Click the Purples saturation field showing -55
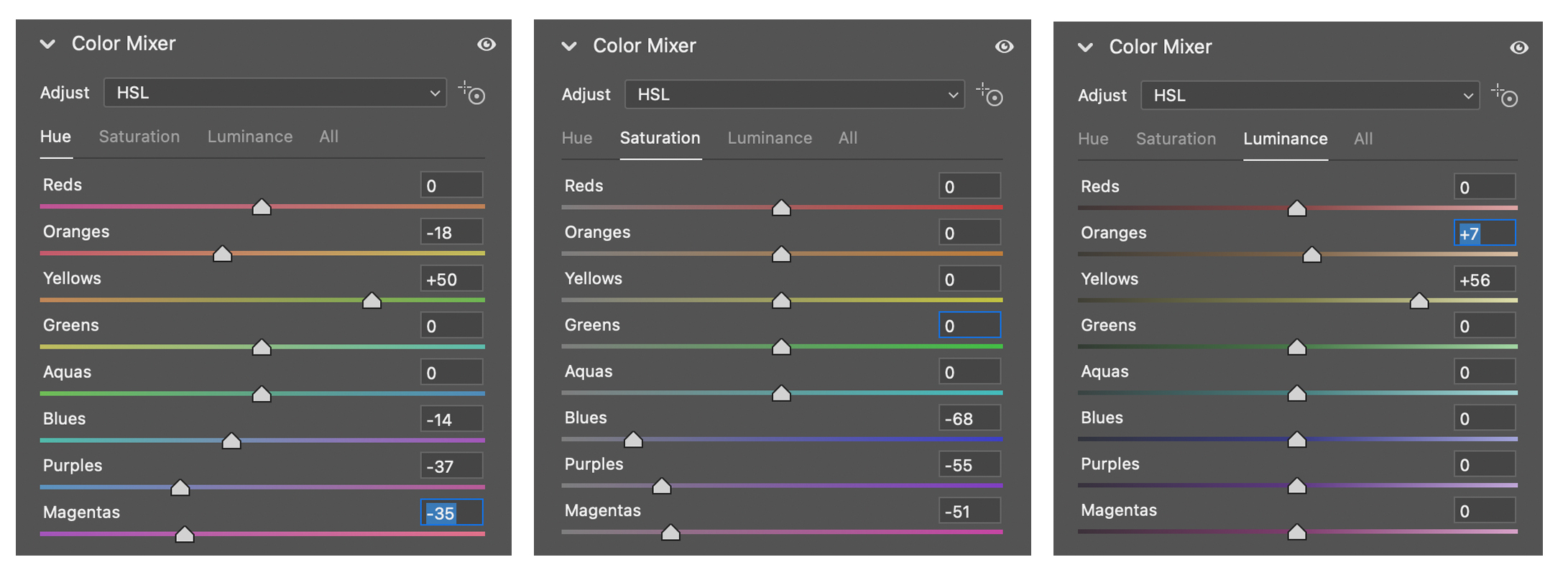Viewport: 1568px width, 575px height. coord(969,464)
